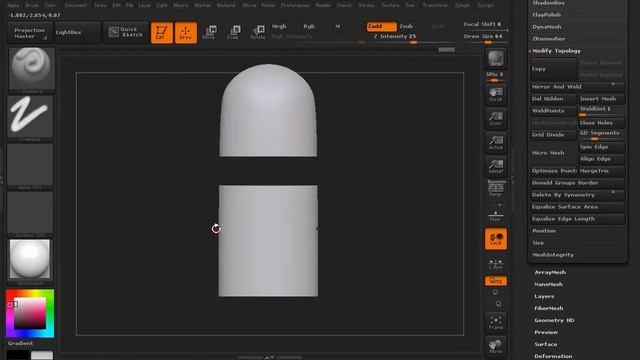This screenshot has width=640, height=360.
Task: Click the Zoom canvas icon
Action: click(x=496, y=118)
